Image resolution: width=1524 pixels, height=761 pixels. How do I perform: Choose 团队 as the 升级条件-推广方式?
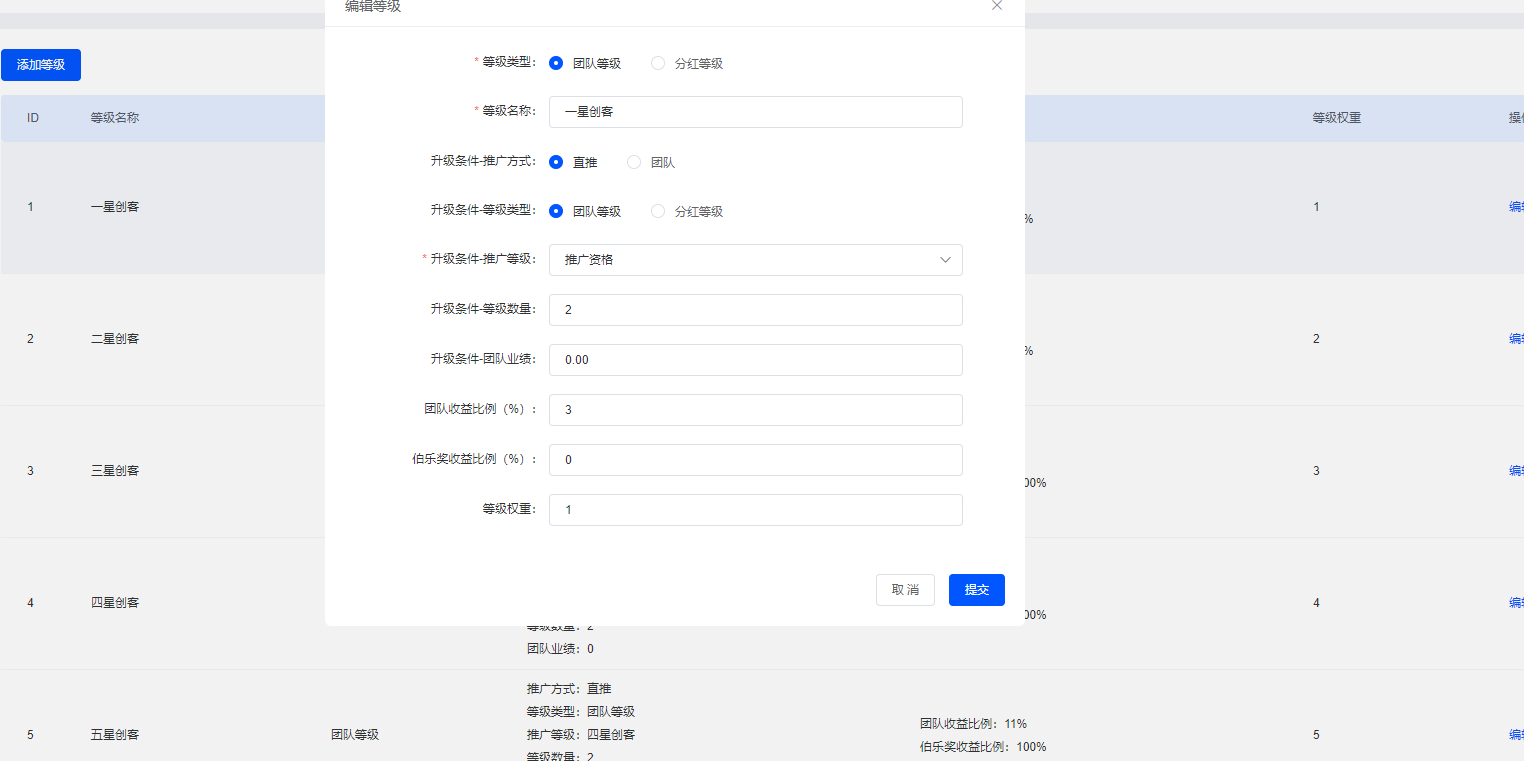(635, 161)
